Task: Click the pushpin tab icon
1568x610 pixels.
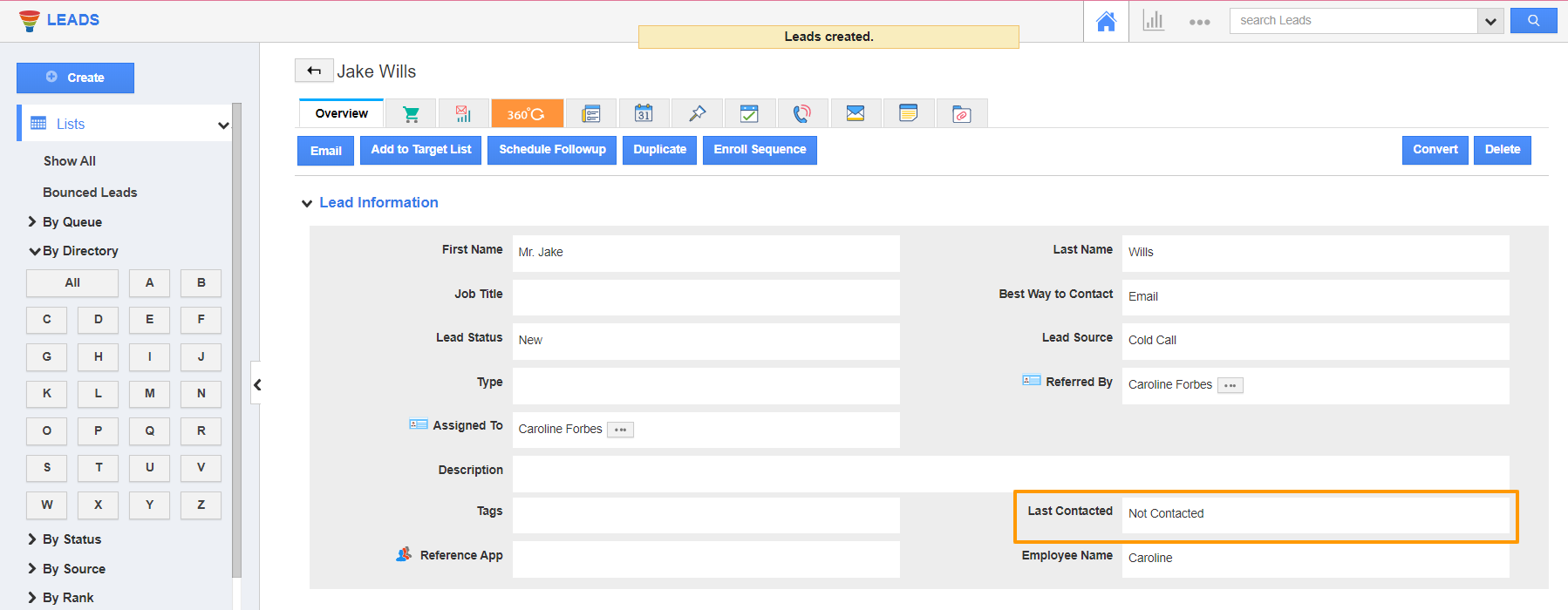Action: (697, 114)
